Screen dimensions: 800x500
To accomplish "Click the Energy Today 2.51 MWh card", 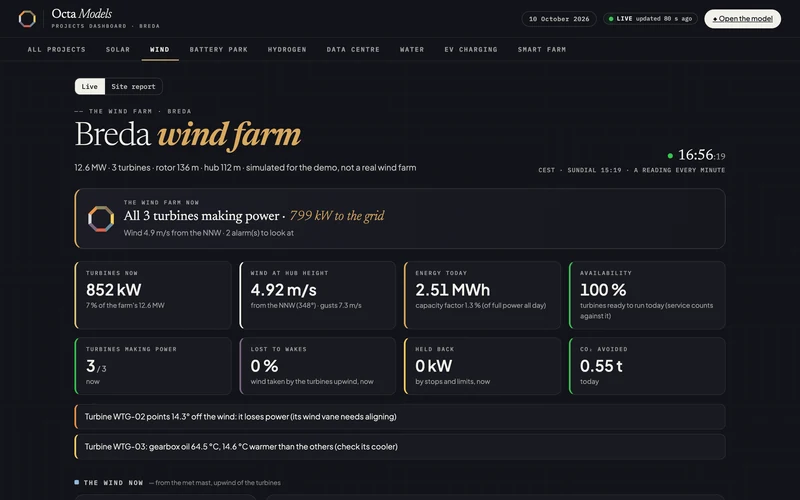I will point(482,295).
